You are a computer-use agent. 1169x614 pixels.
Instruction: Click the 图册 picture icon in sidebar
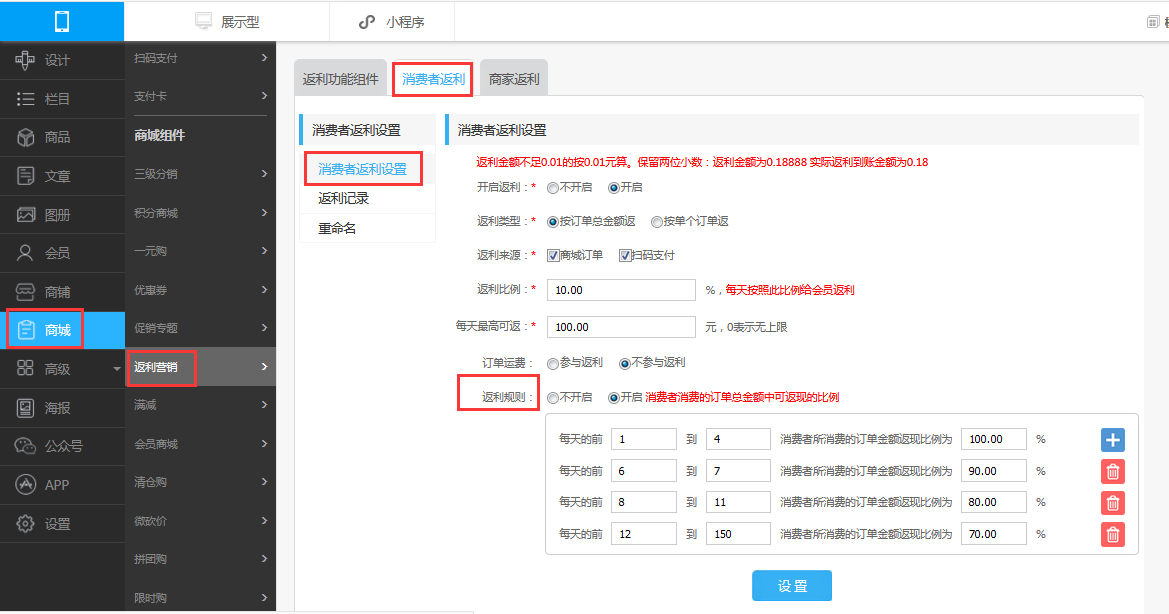tap(25, 215)
